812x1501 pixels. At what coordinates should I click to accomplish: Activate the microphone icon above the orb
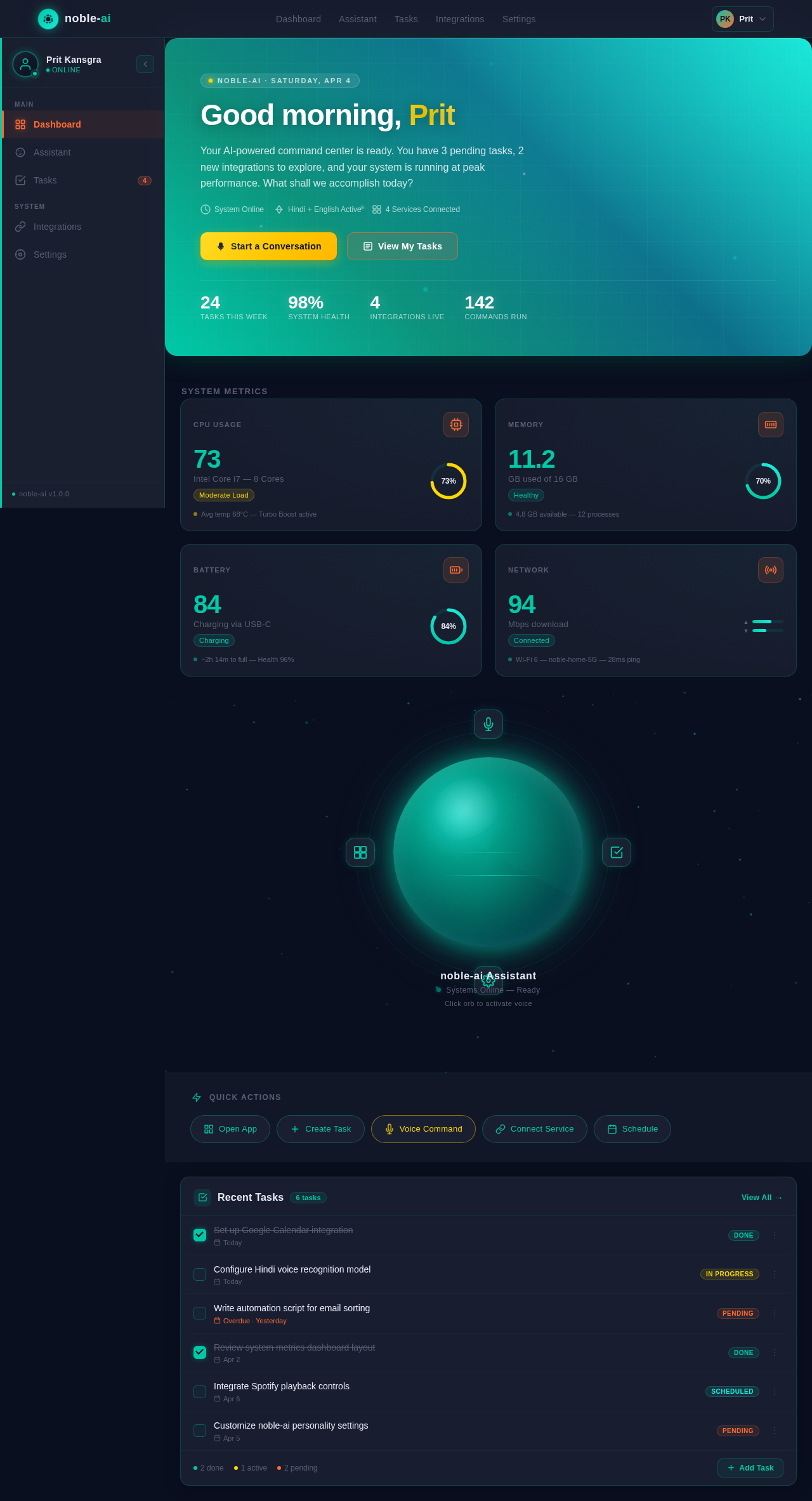pos(488,724)
